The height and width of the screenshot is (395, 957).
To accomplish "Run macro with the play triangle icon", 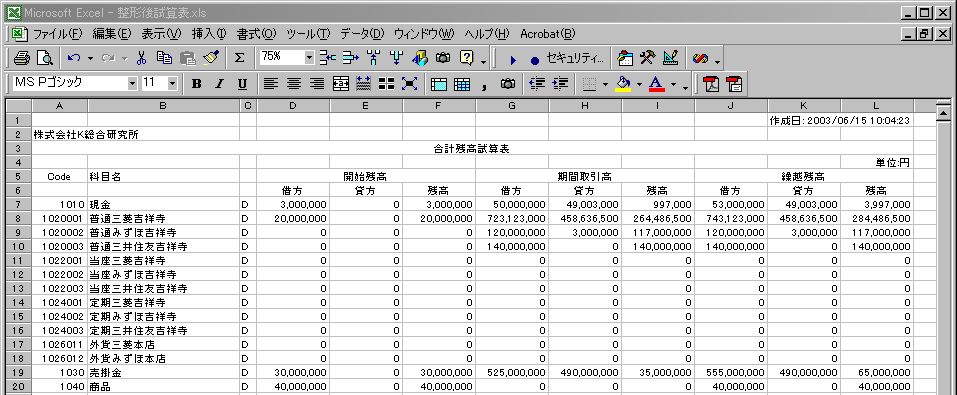I will pos(513,60).
